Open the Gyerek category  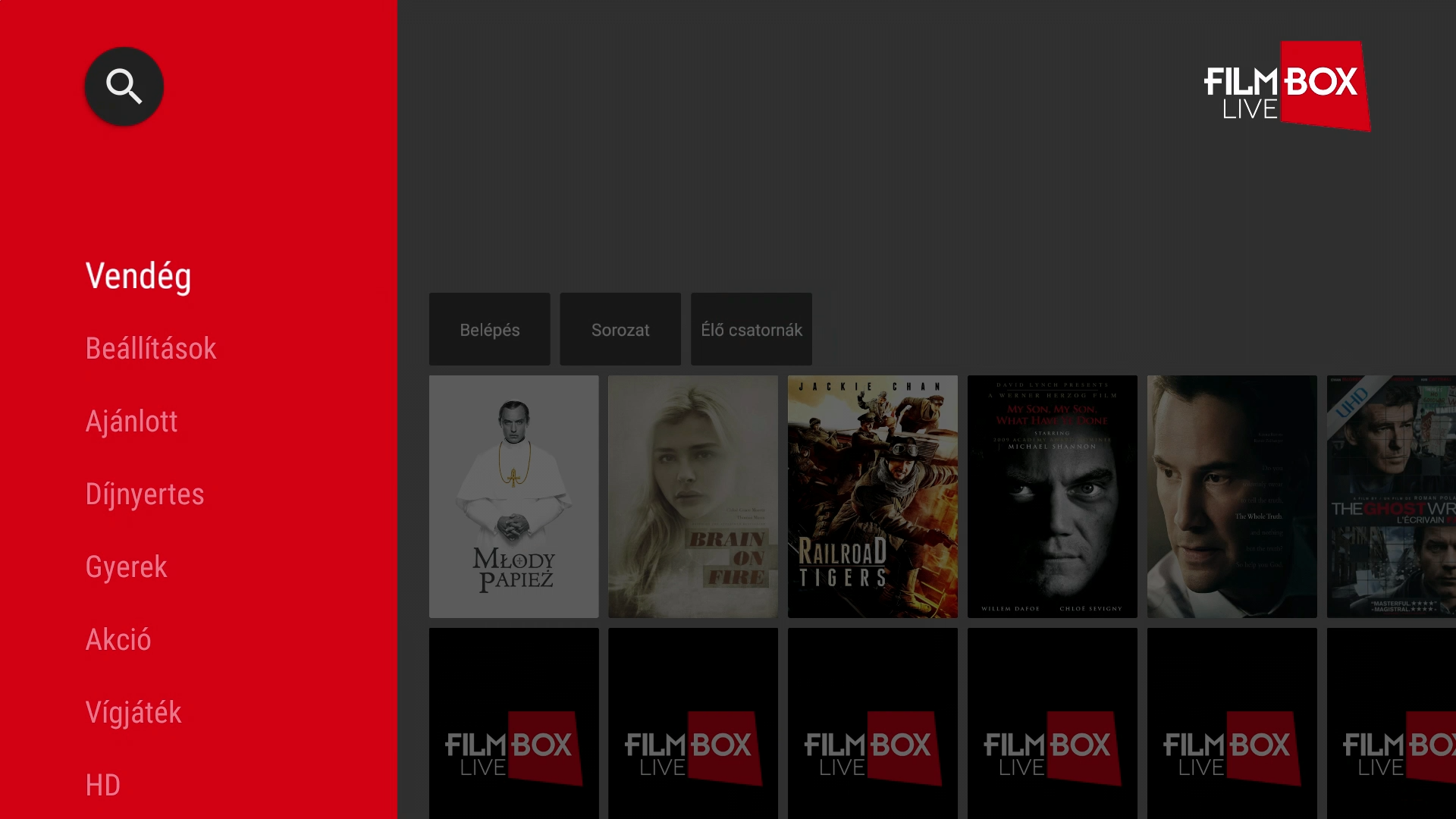coord(126,567)
